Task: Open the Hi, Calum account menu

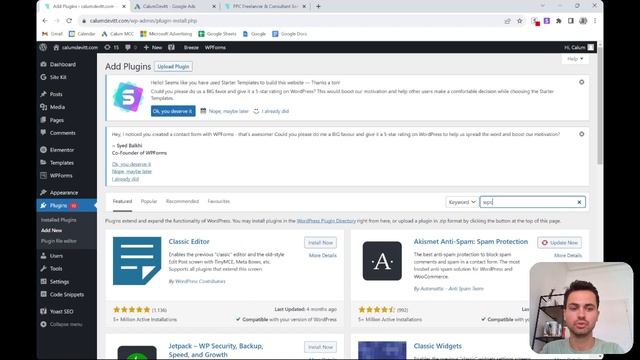Action: click(x=579, y=47)
